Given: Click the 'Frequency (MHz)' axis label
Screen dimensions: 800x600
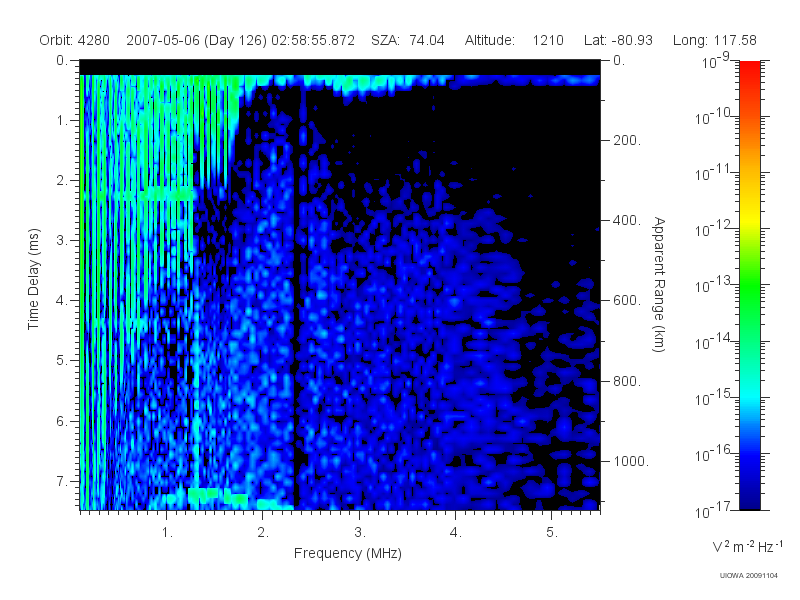Looking at the screenshot, I should (x=347, y=553).
